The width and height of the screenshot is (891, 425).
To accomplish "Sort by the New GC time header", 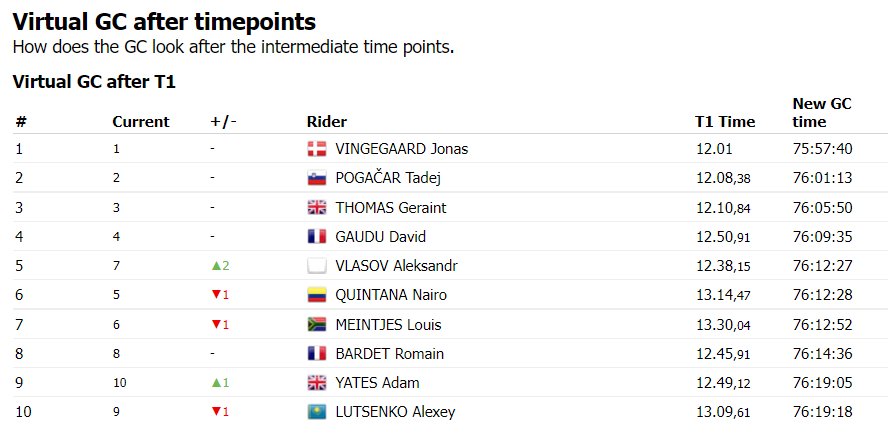I will click(x=821, y=112).
